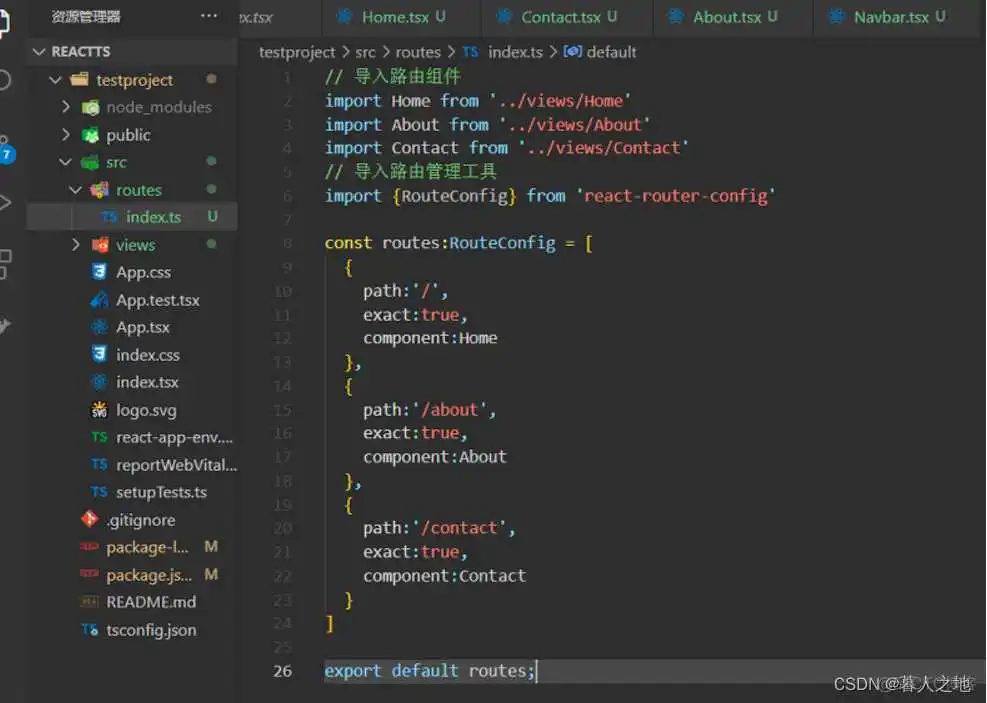This screenshot has width=987, height=703.
Task: Click the Explorer More Actions ellipsis icon
Action: click(x=208, y=15)
